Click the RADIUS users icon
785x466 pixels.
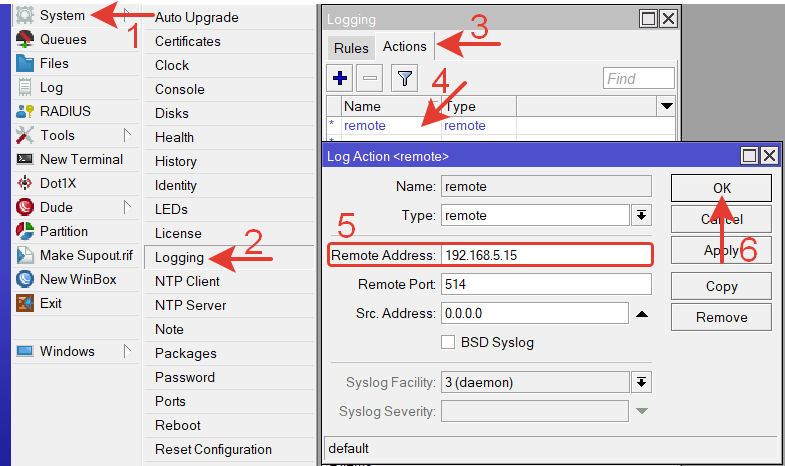click(x=25, y=111)
